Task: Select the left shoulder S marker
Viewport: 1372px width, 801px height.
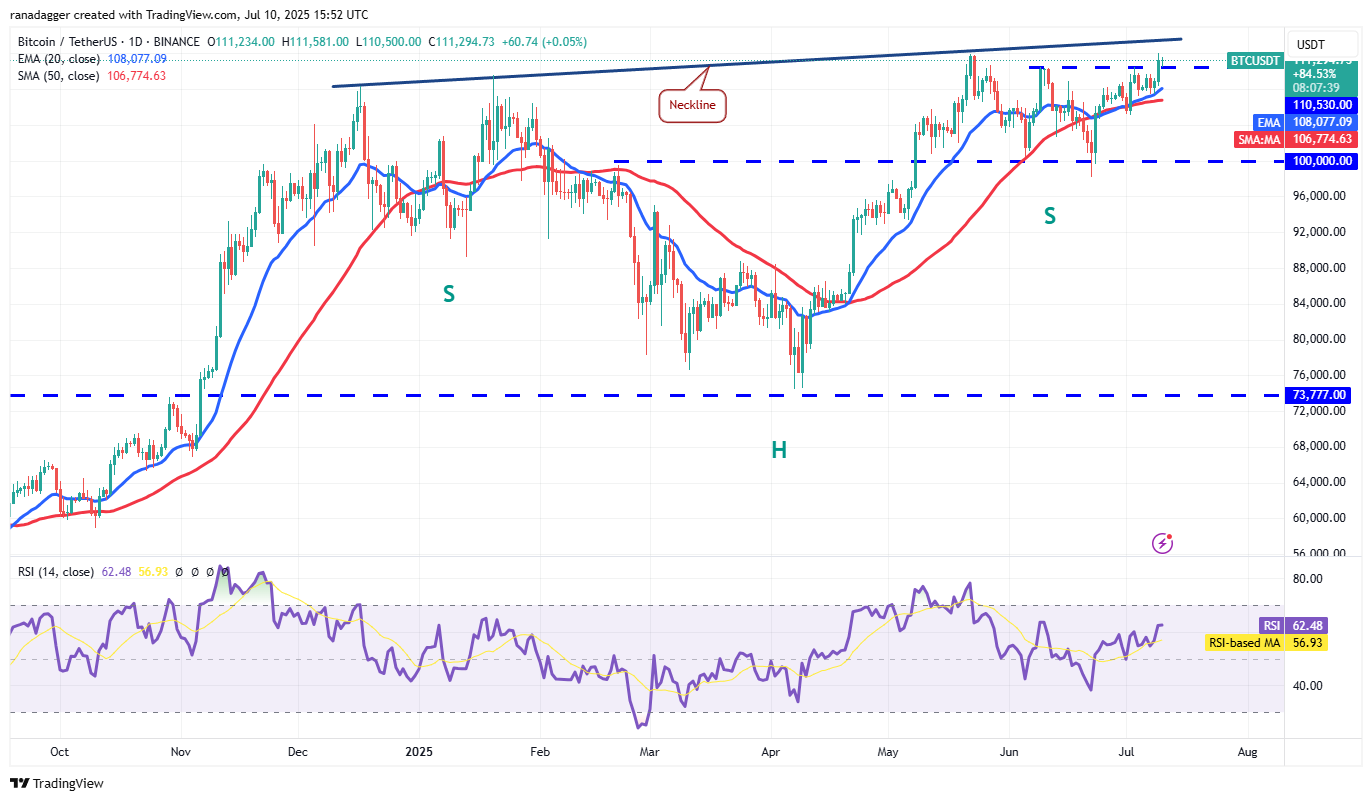Action: click(449, 293)
